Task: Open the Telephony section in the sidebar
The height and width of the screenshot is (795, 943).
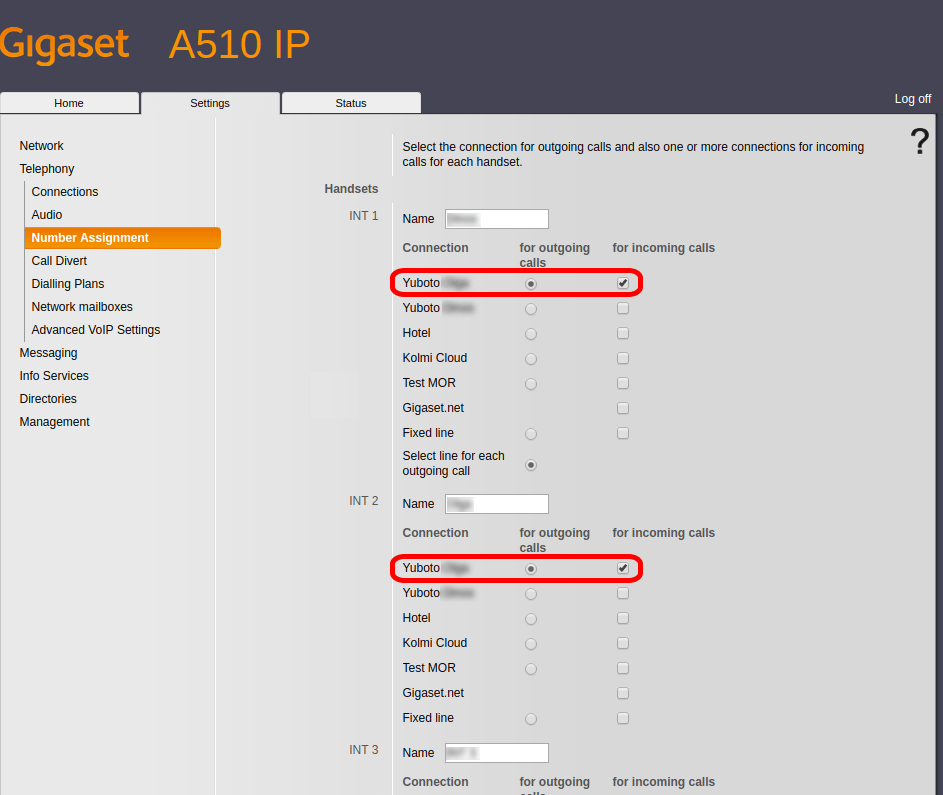Action: pyautogui.click(x=47, y=168)
